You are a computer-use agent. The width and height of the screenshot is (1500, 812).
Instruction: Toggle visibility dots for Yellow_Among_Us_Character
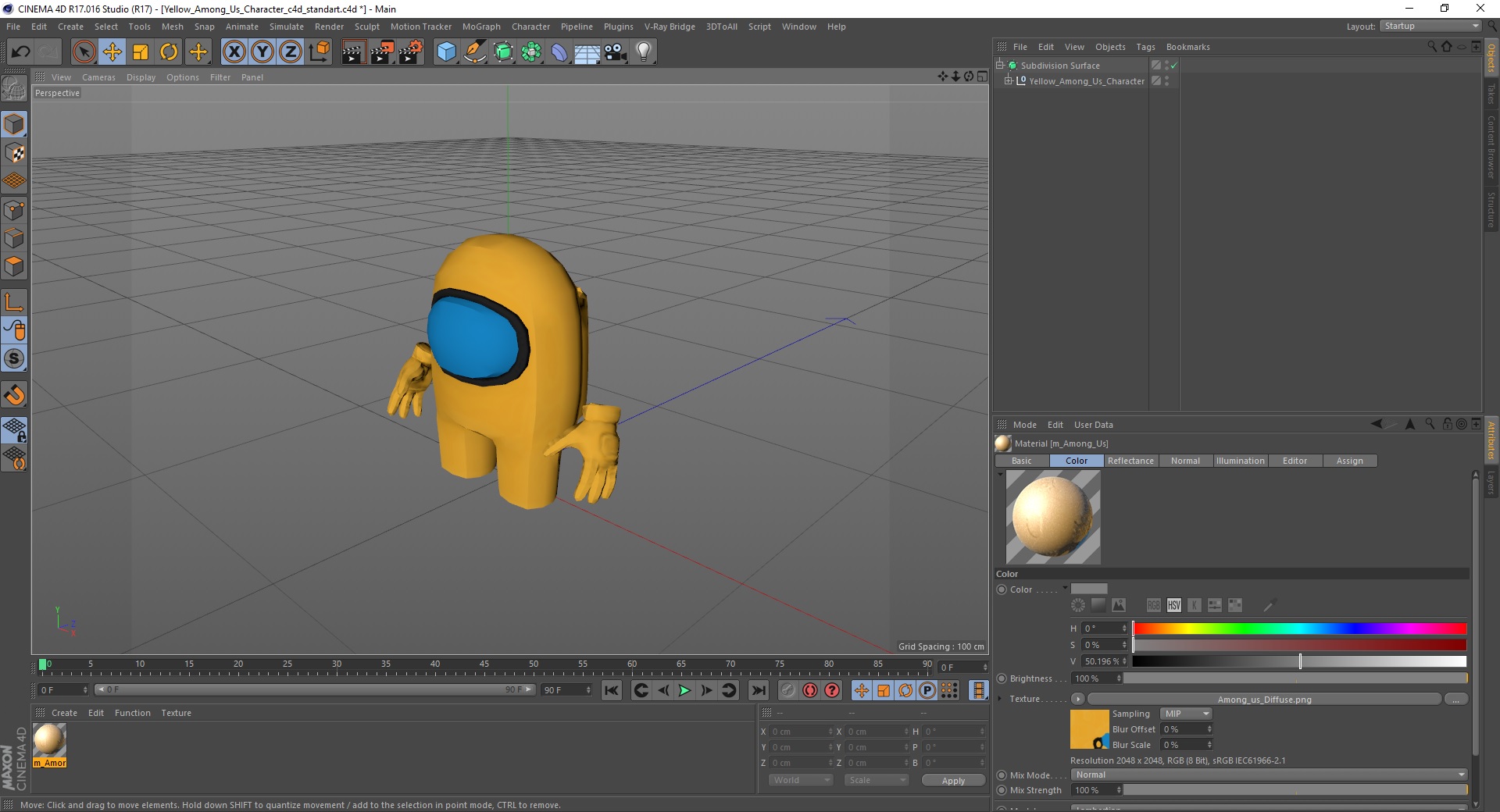1166,81
